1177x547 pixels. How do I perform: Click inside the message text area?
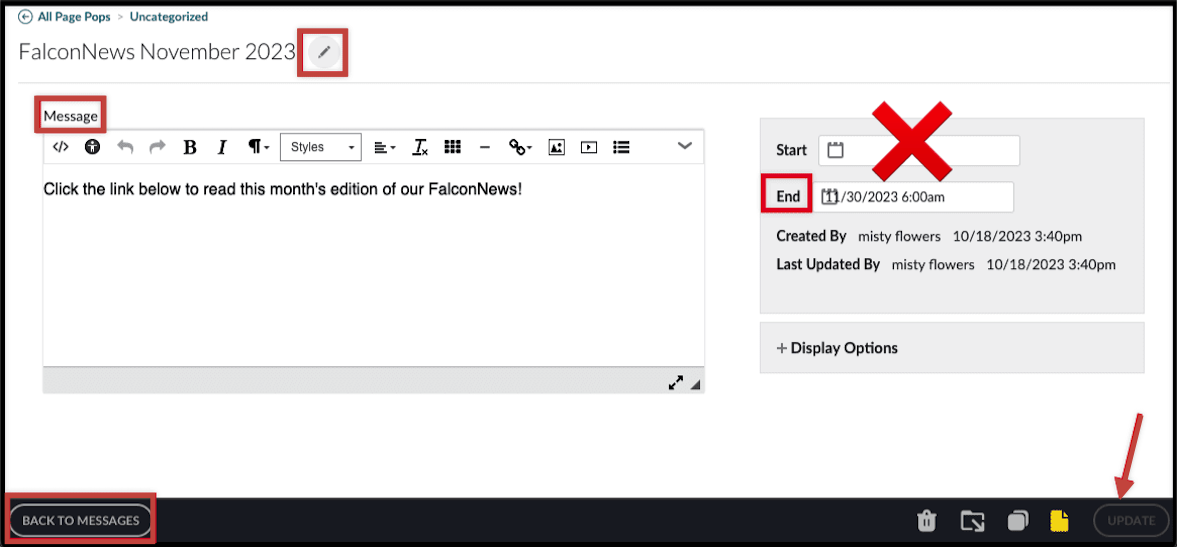[x=373, y=266]
